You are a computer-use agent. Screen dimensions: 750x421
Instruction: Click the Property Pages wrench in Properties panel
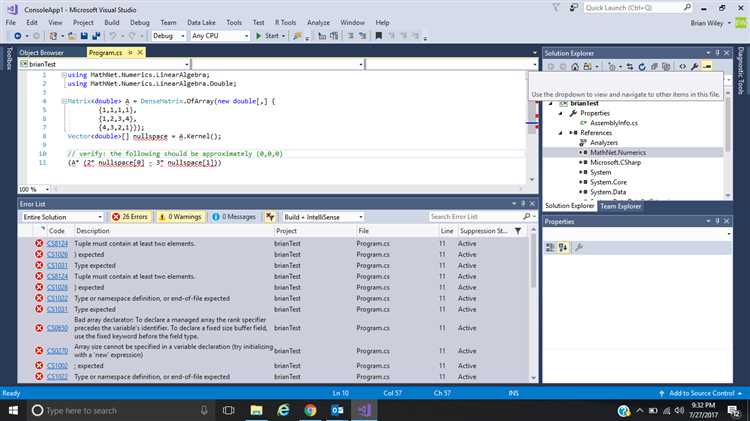579,247
